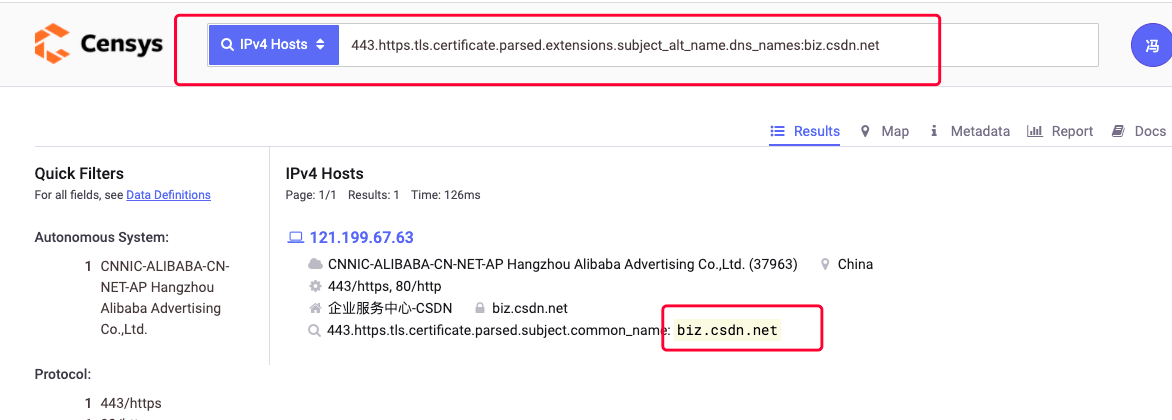Click the pin icon of the Map tab
This screenshot has height=420, width=1172.
[866, 132]
